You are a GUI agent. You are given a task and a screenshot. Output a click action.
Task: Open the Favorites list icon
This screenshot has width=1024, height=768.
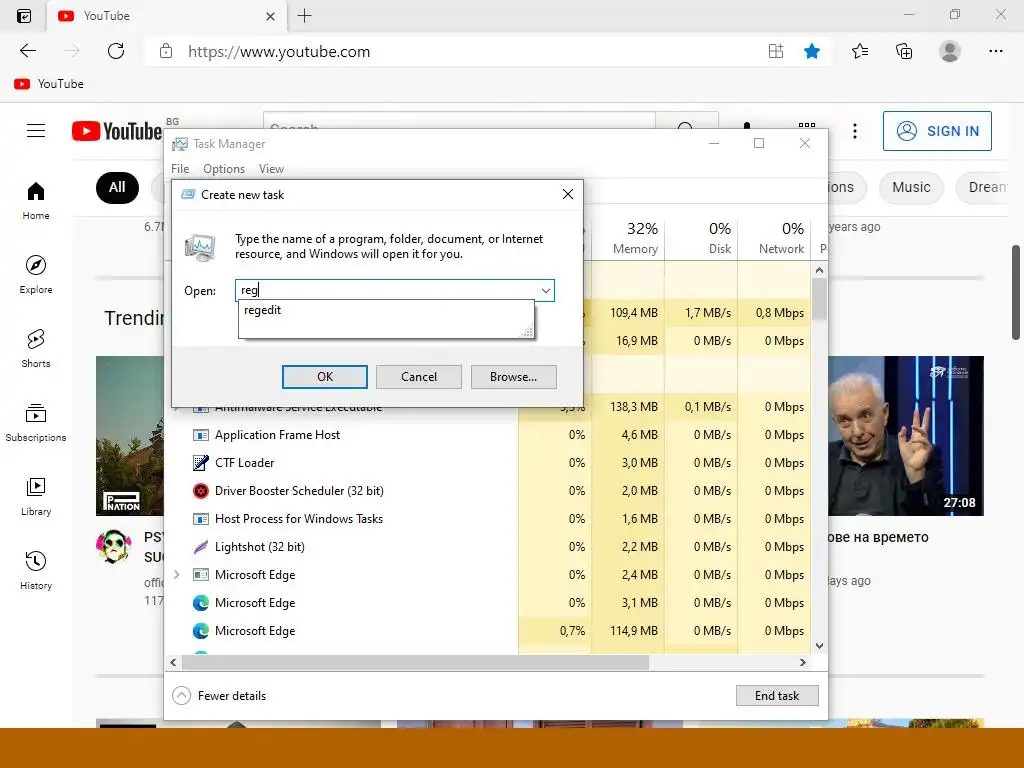[x=860, y=51]
